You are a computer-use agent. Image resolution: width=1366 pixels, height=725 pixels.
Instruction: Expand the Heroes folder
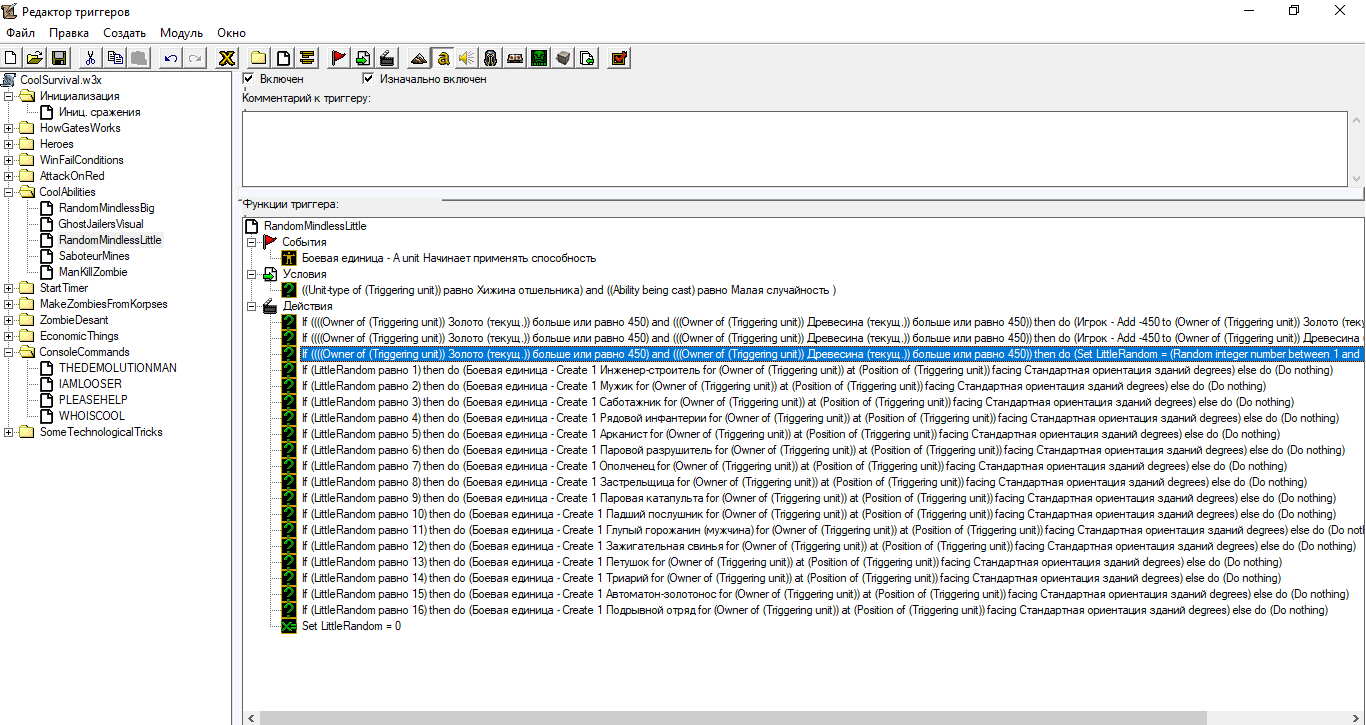pos(9,144)
